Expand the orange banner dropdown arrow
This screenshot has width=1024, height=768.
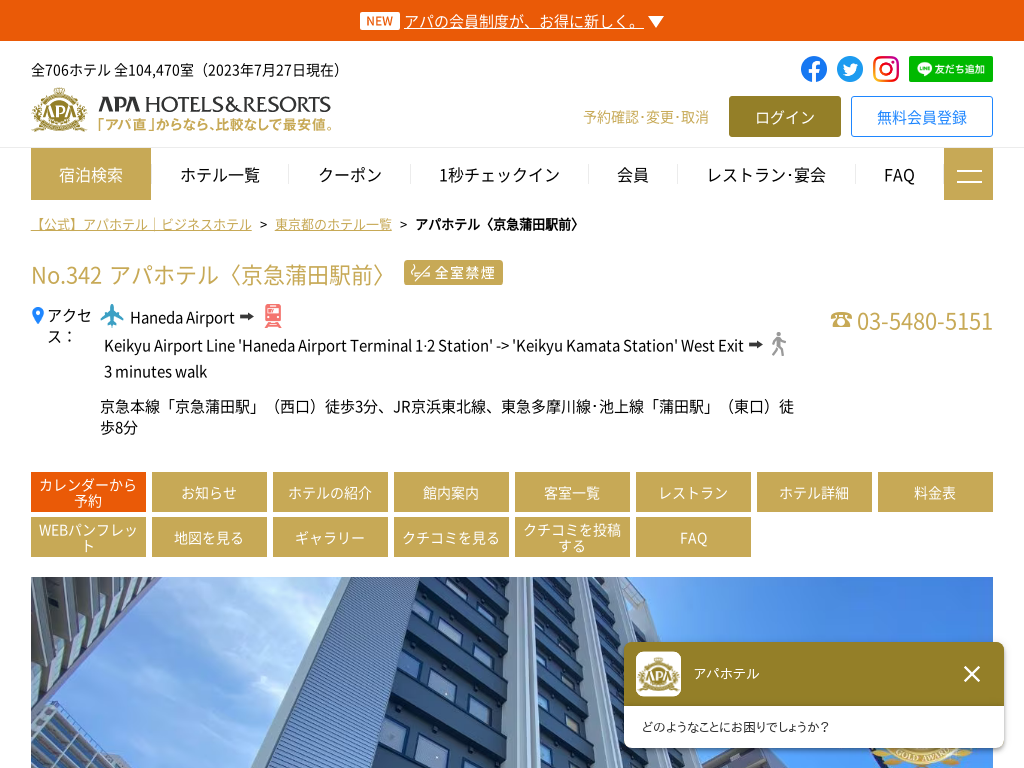pos(656,22)
